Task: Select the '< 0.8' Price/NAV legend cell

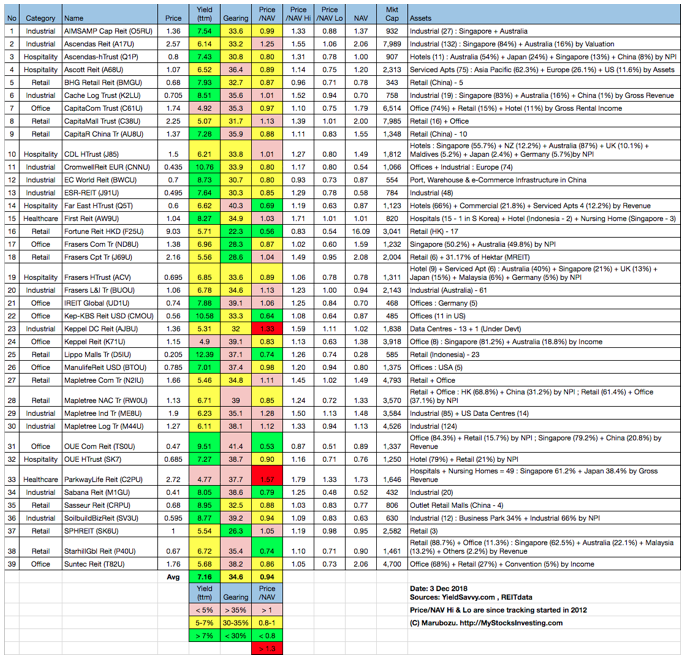Action: [x=267, y=636]
